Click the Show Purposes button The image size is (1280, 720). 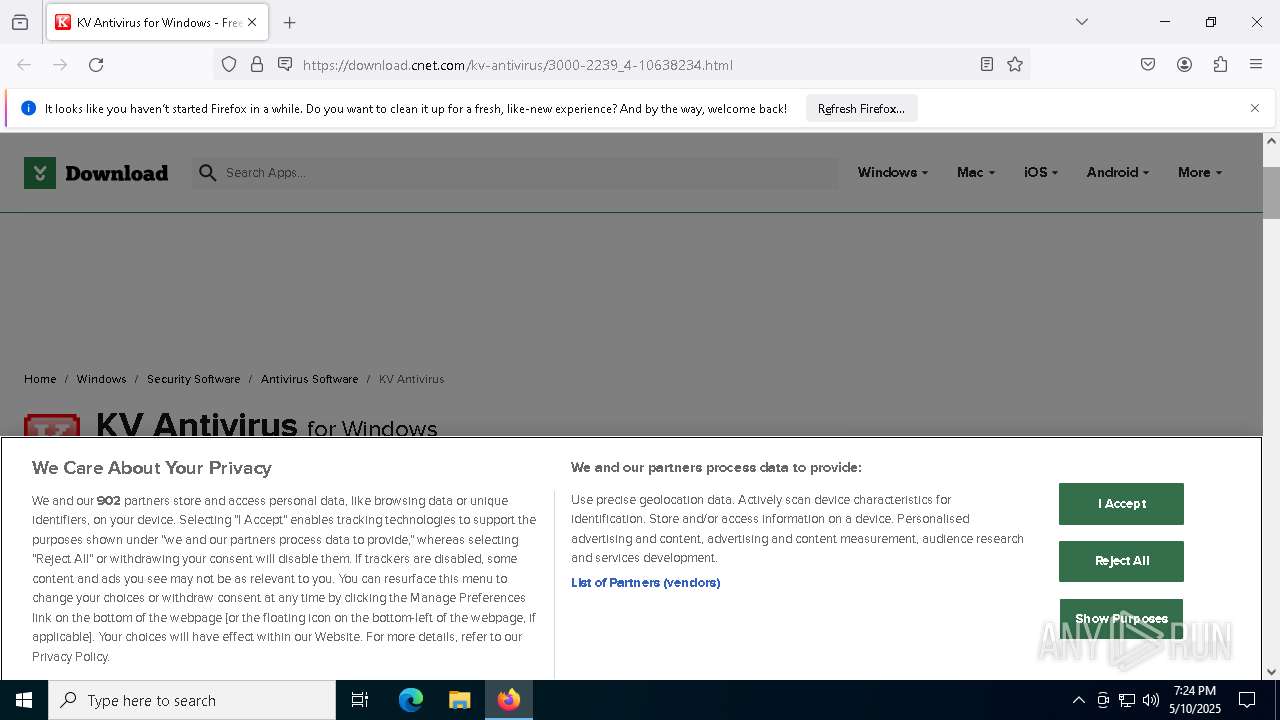(1121, 619)
